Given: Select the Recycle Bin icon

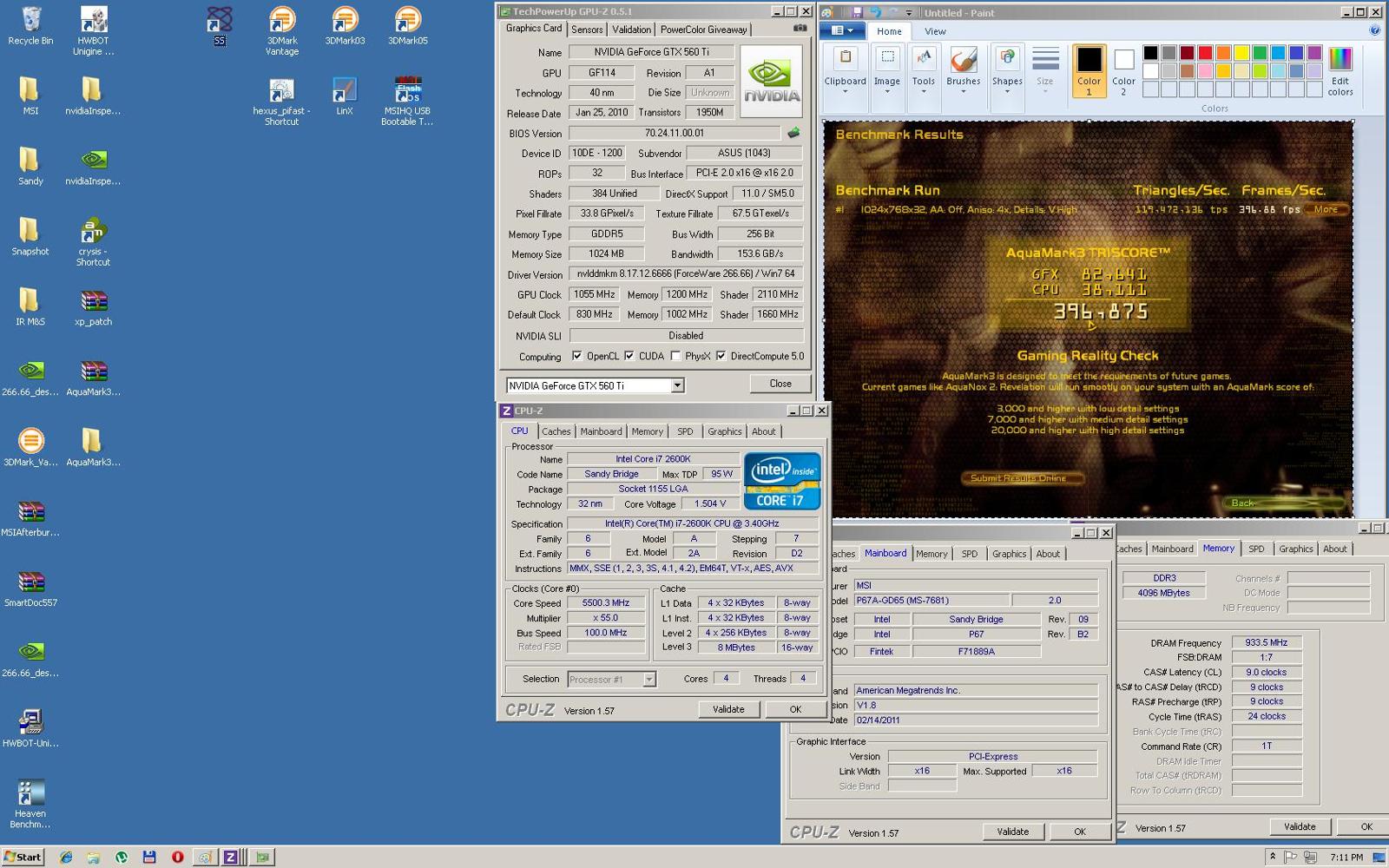Looking at the screenshot, I should point(30,20).
